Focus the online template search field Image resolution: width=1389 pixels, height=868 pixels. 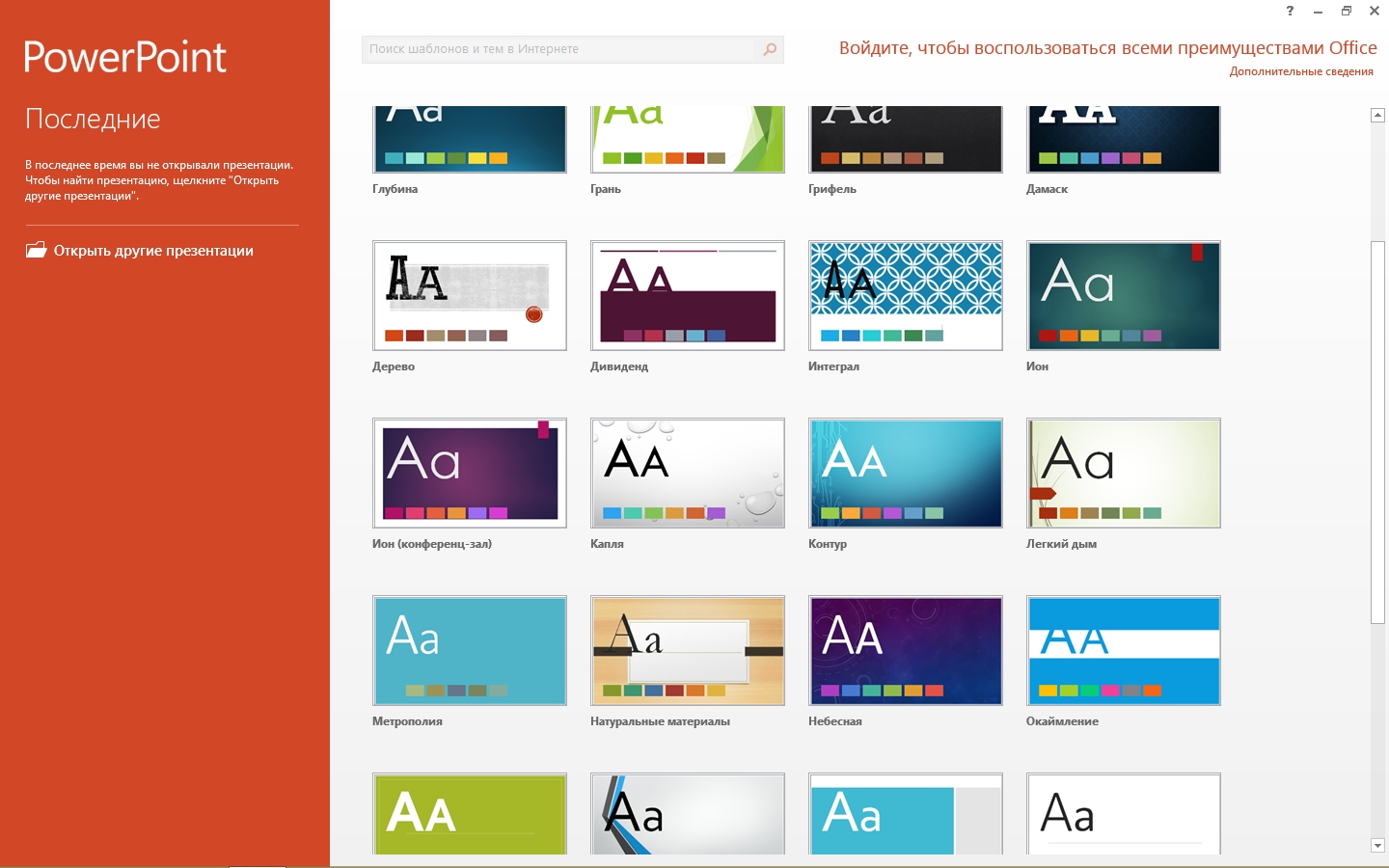pos(573,49)
